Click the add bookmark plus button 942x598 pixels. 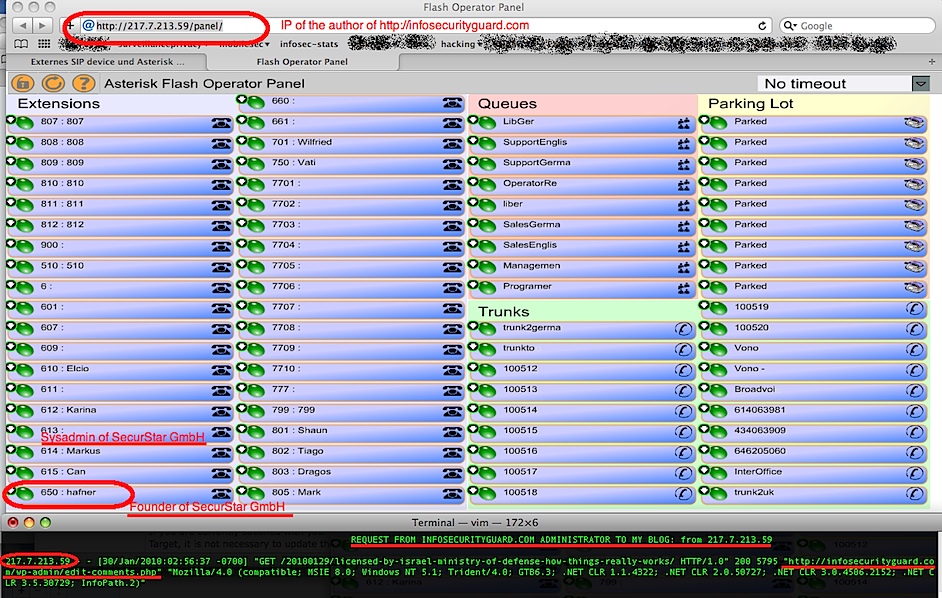coord(70,25)
